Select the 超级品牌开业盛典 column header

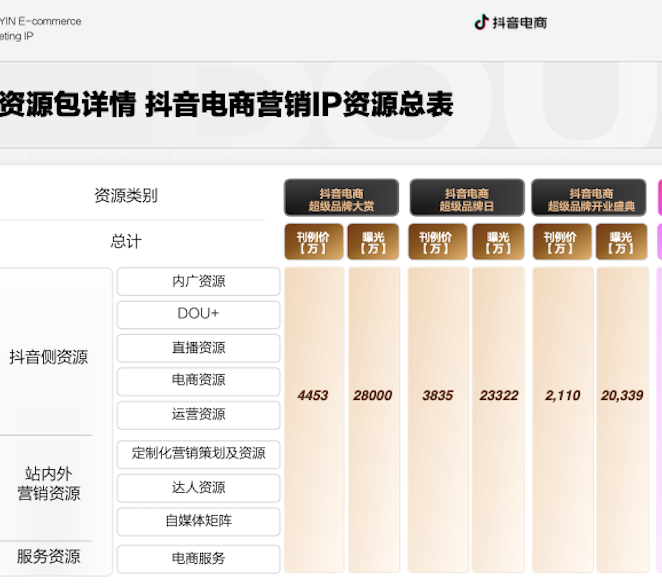click(x=591, y=199)
